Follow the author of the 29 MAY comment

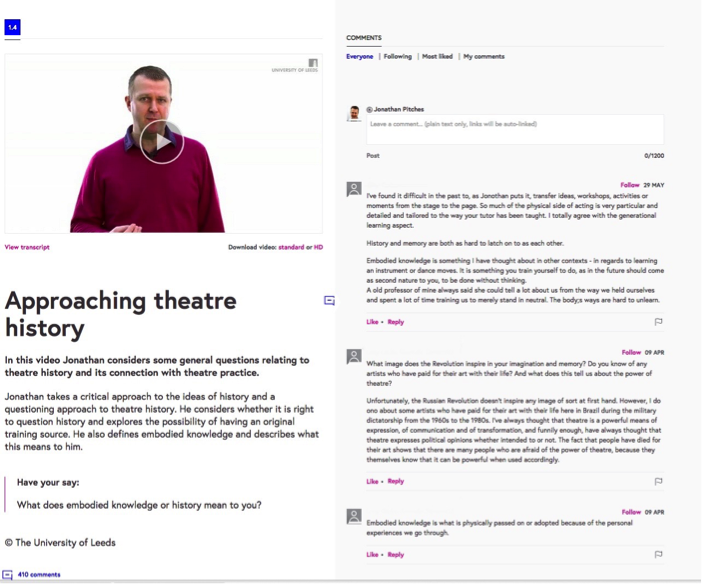point(629,185)
